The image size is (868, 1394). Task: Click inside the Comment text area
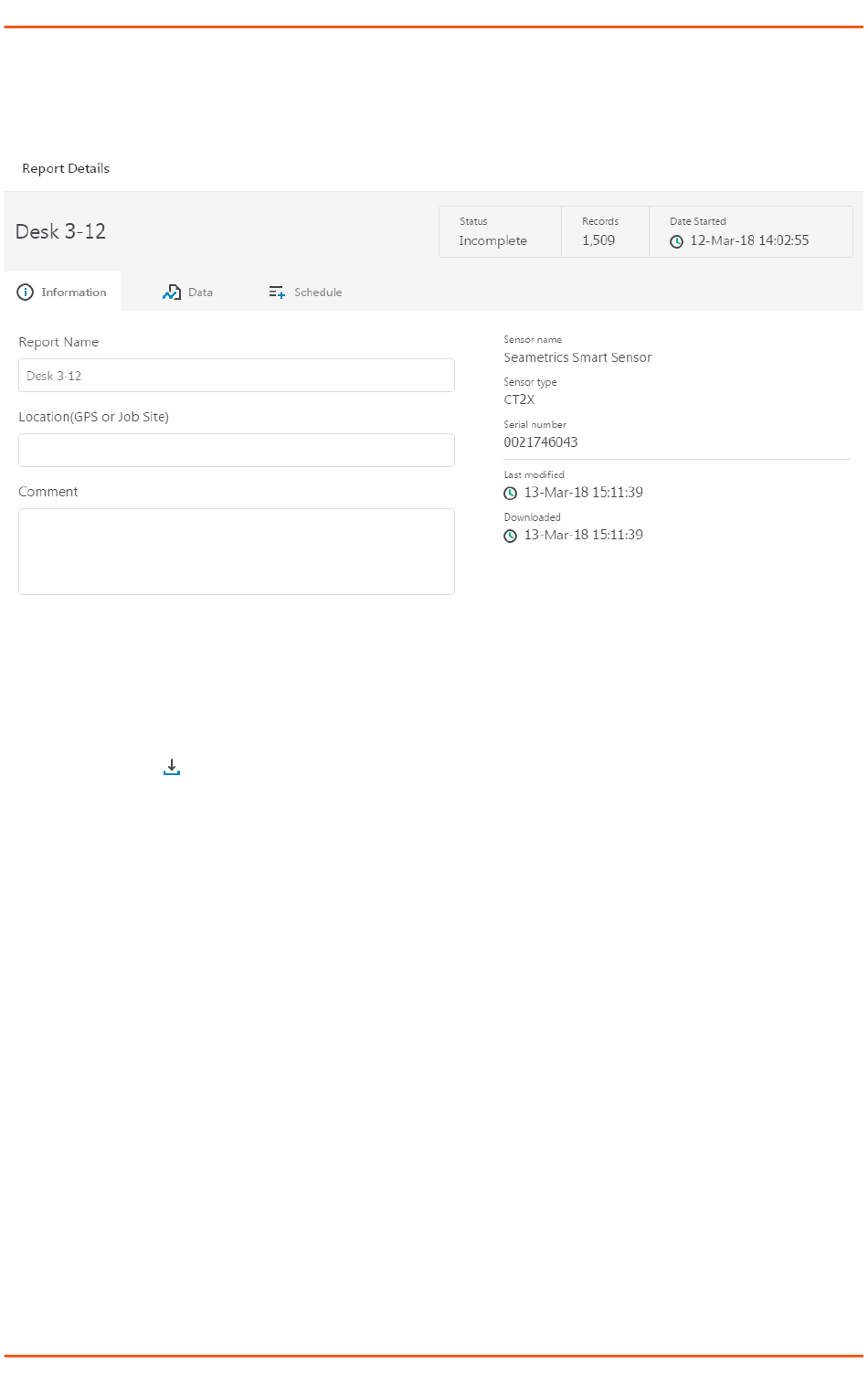tap(237, 552)
